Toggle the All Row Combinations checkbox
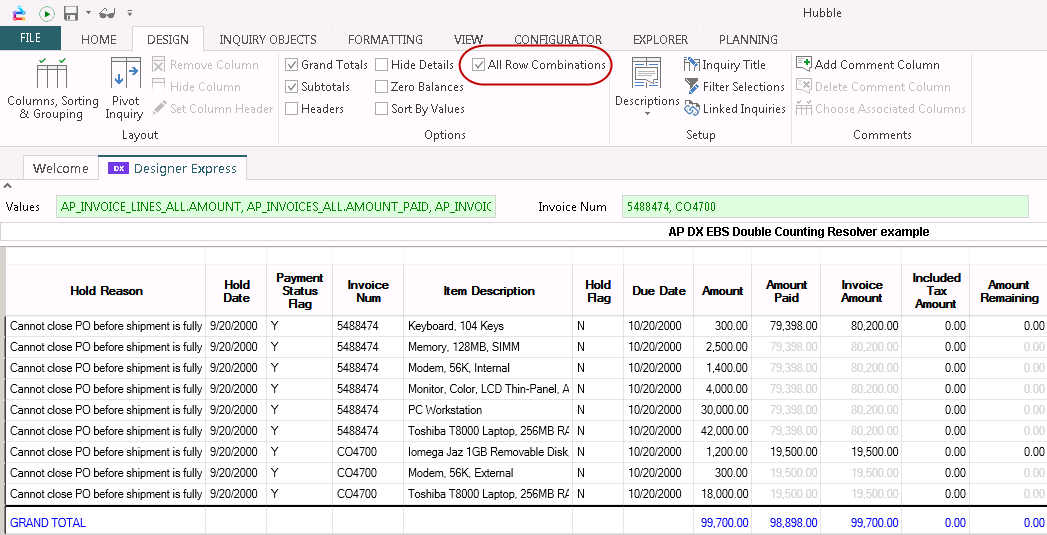Image resolution: width=1047 pixels, height=535 pixels. (480, 65)
